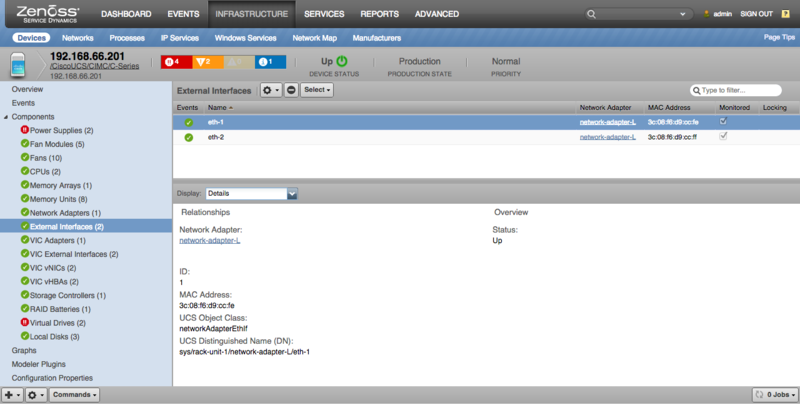800x405 pixels.
Task: Open the Services menu
Action: click(324, 14)
